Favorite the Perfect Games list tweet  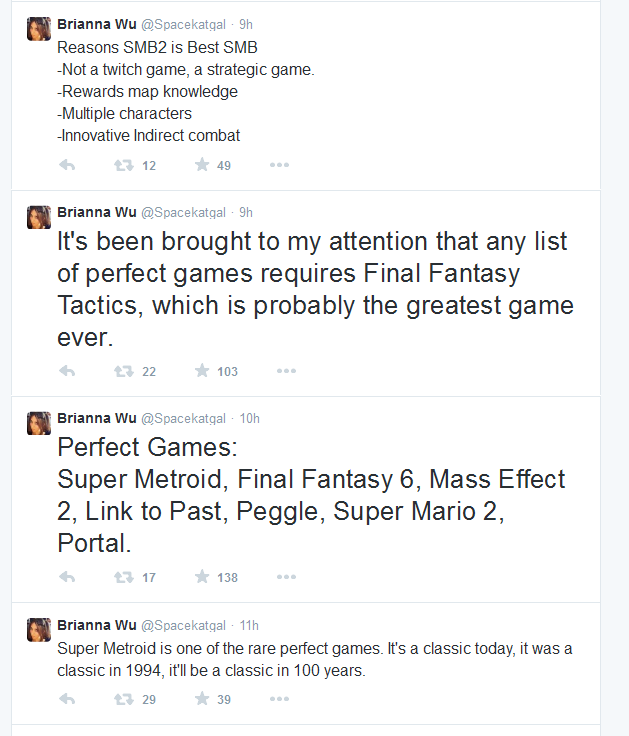pyautogui.click(x=202, y=577)
